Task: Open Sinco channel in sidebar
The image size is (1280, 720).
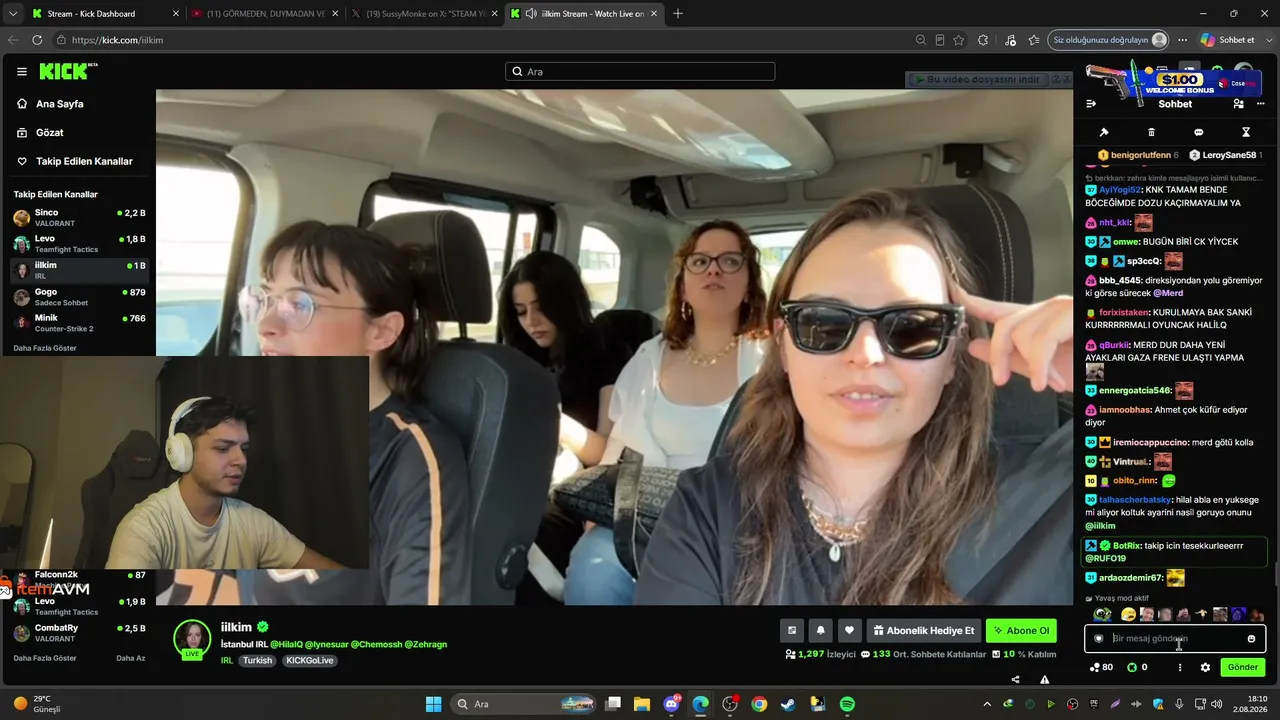Action: point(78,217)
